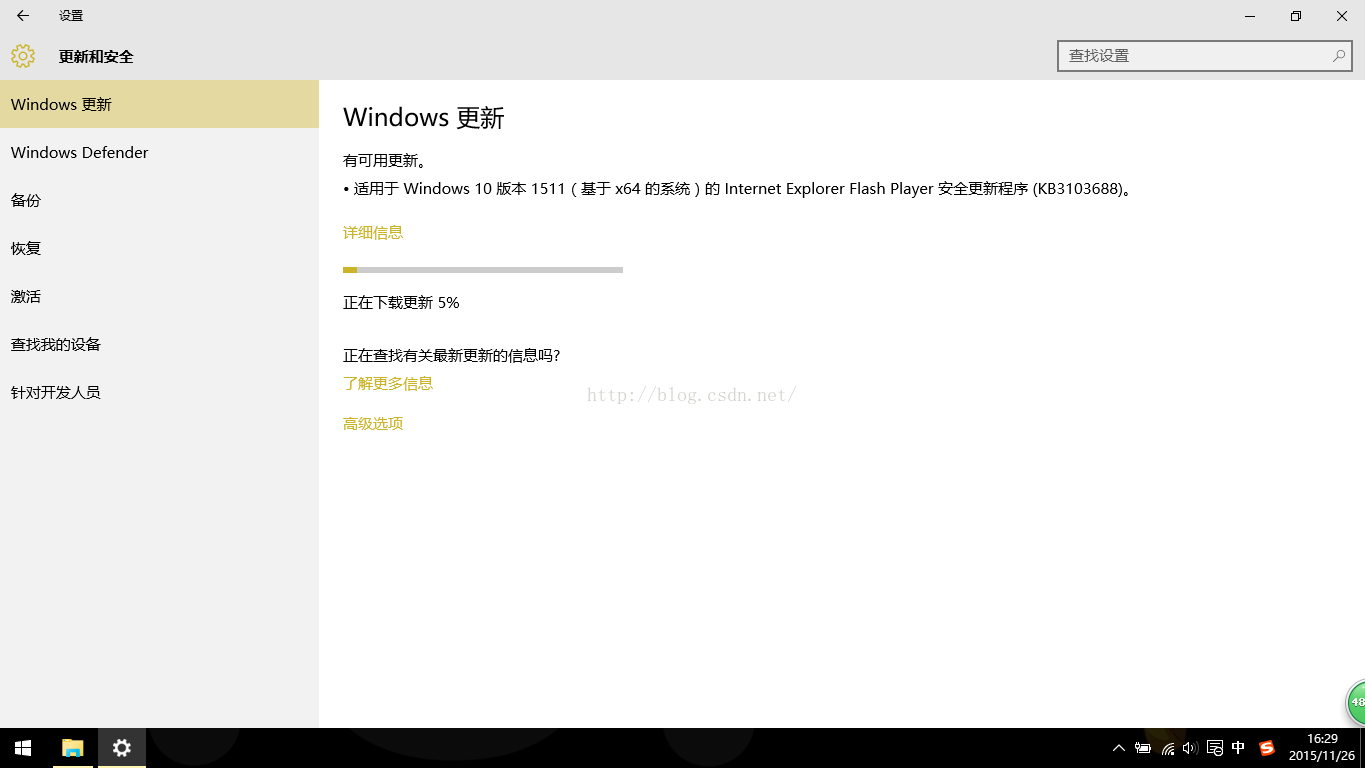Viewport: 1365px width, 768px height.
Task: Open the 恢复 sidebar section
Action: tap(159, 248)
